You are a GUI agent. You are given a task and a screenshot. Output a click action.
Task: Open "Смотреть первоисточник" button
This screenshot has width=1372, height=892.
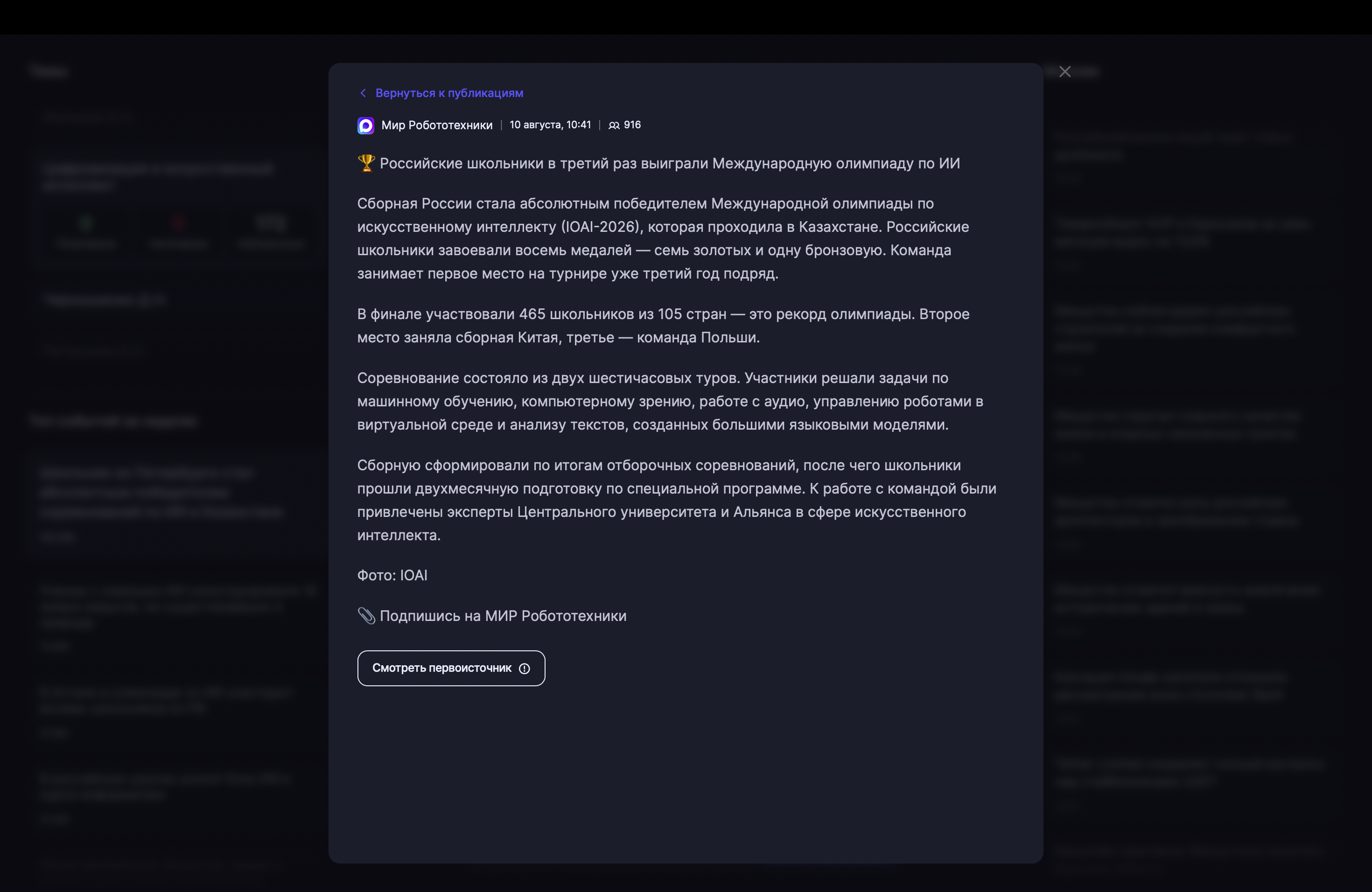click(451, 668)
